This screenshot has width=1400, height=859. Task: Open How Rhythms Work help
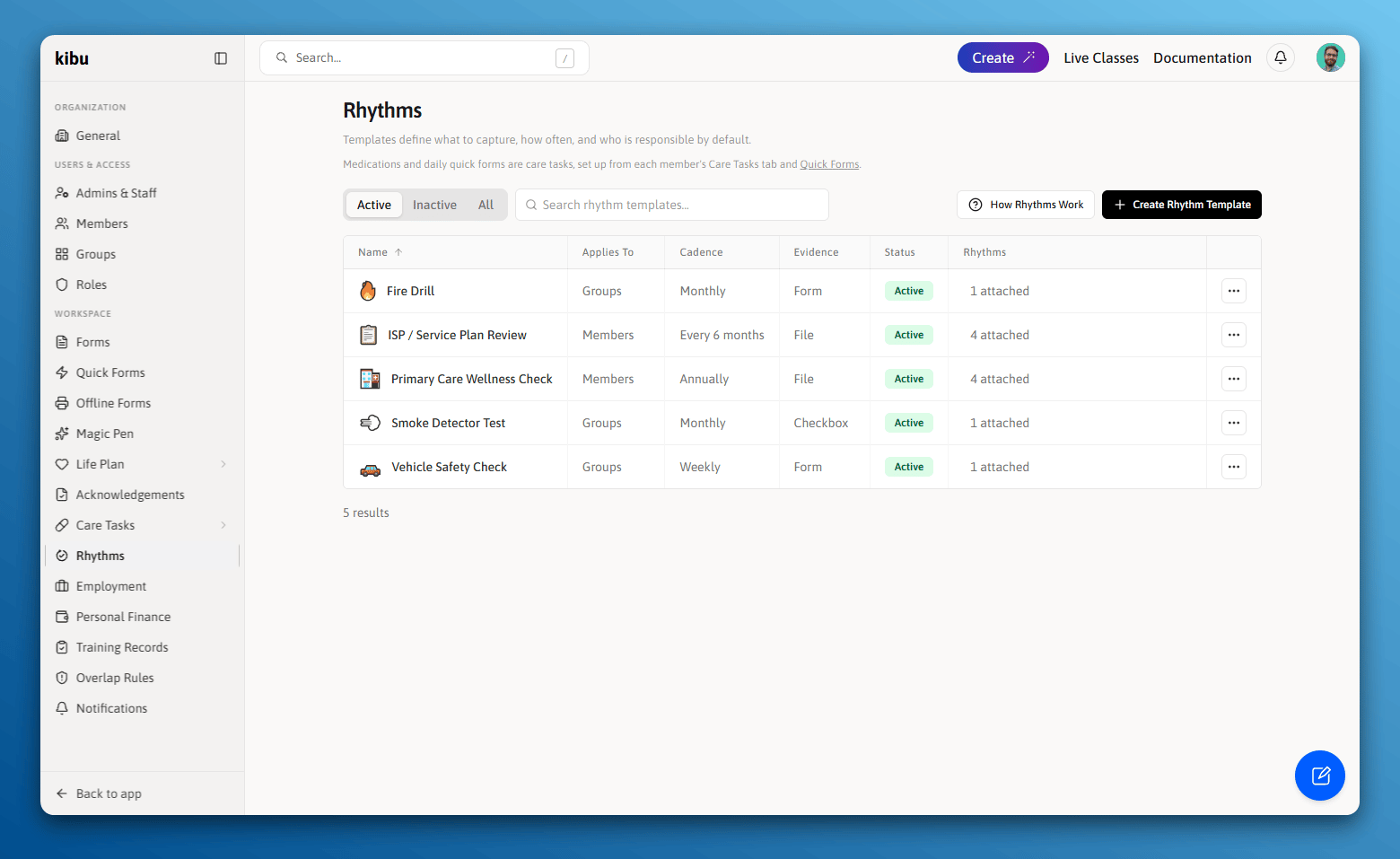[1026, 205]
